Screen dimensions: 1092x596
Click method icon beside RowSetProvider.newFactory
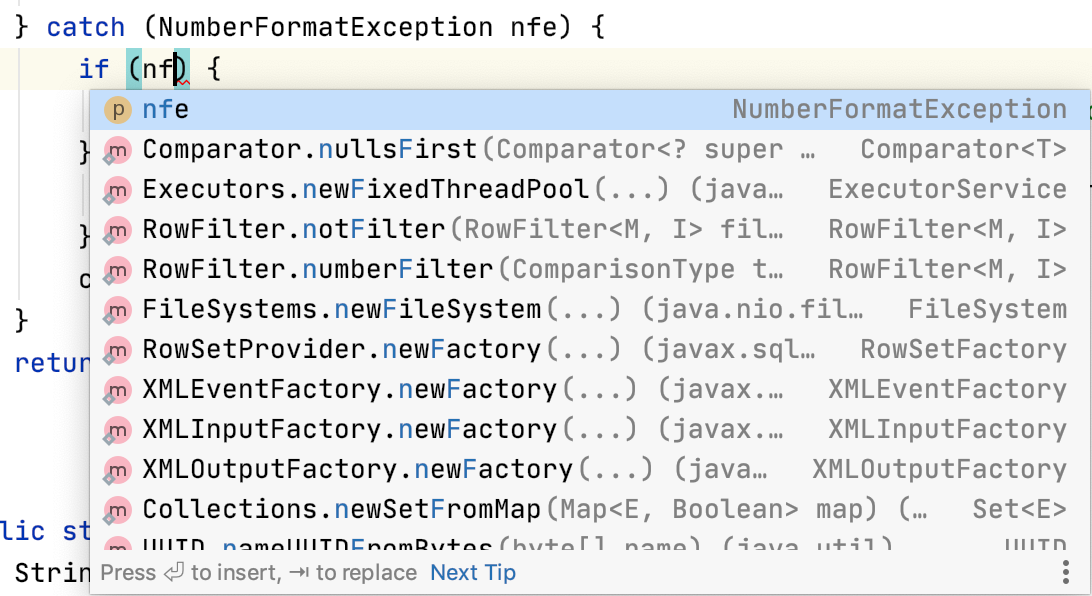coord(118,350)
